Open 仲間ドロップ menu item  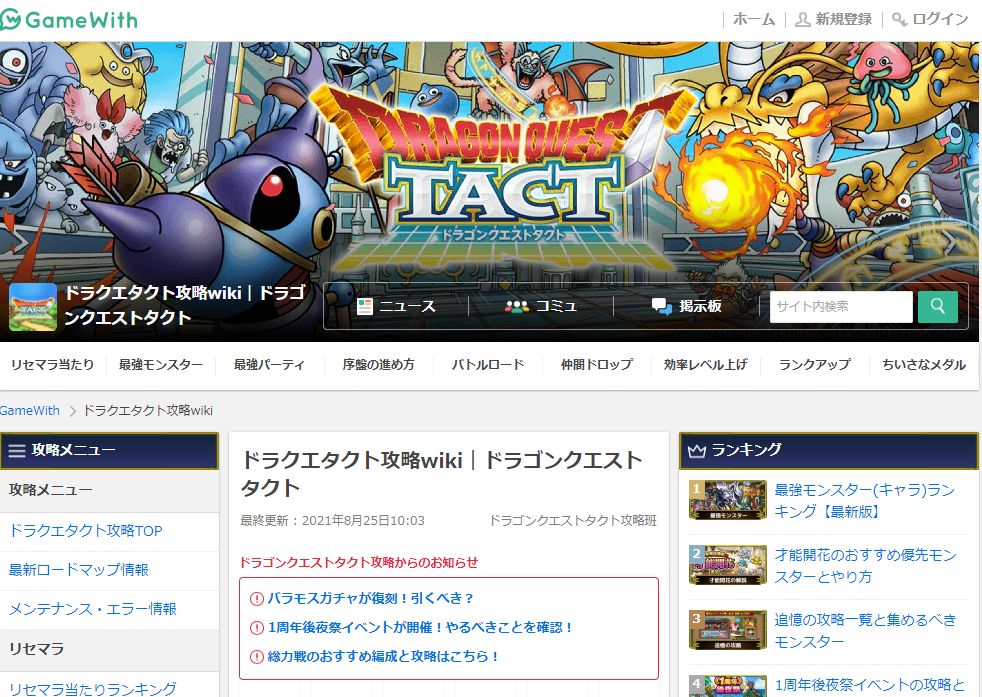click(x=597, y=364)
